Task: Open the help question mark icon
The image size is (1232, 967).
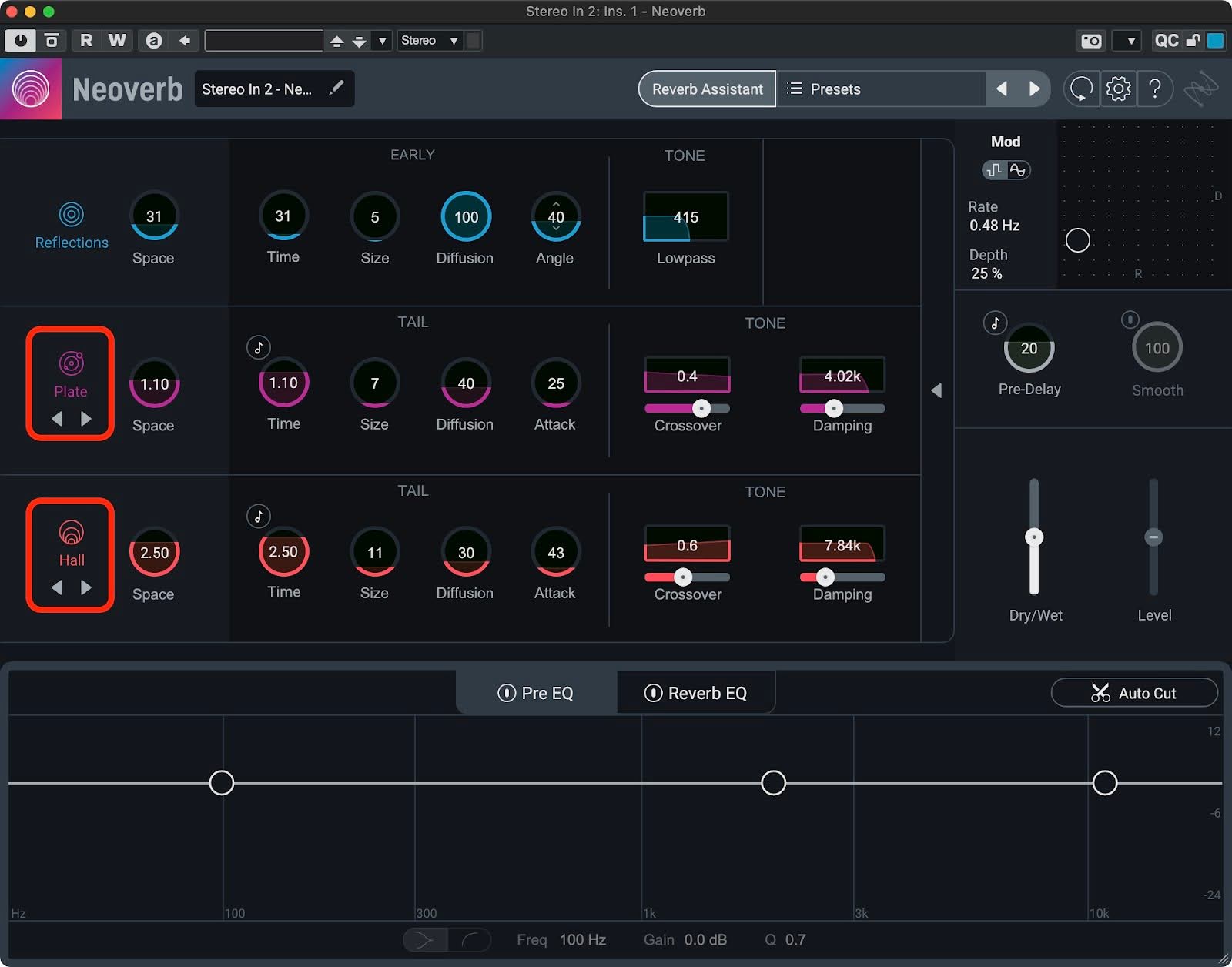Action: pos(1155,89)
